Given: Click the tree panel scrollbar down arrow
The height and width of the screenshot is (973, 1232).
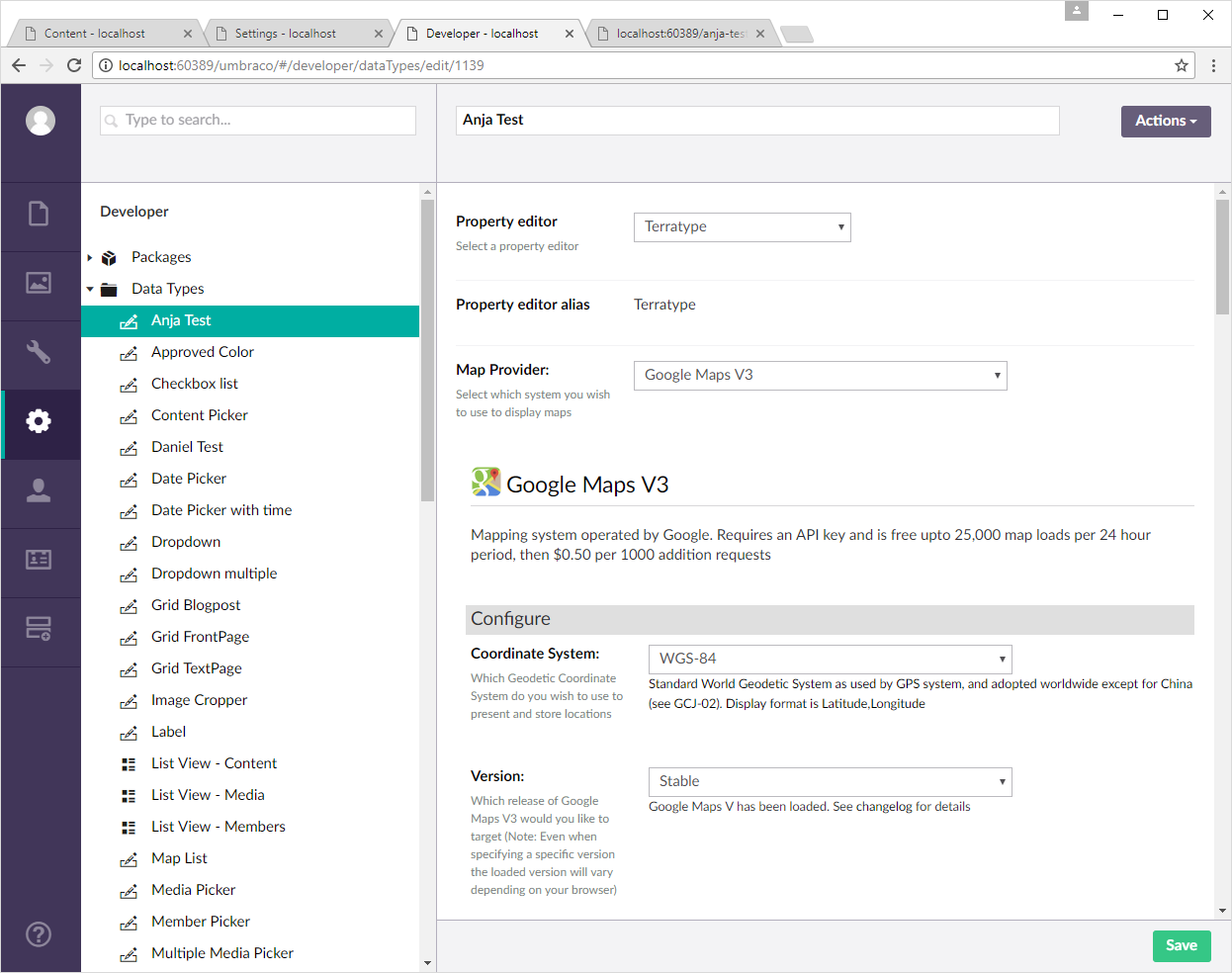Looking at the screenshot, I should 427,963.
